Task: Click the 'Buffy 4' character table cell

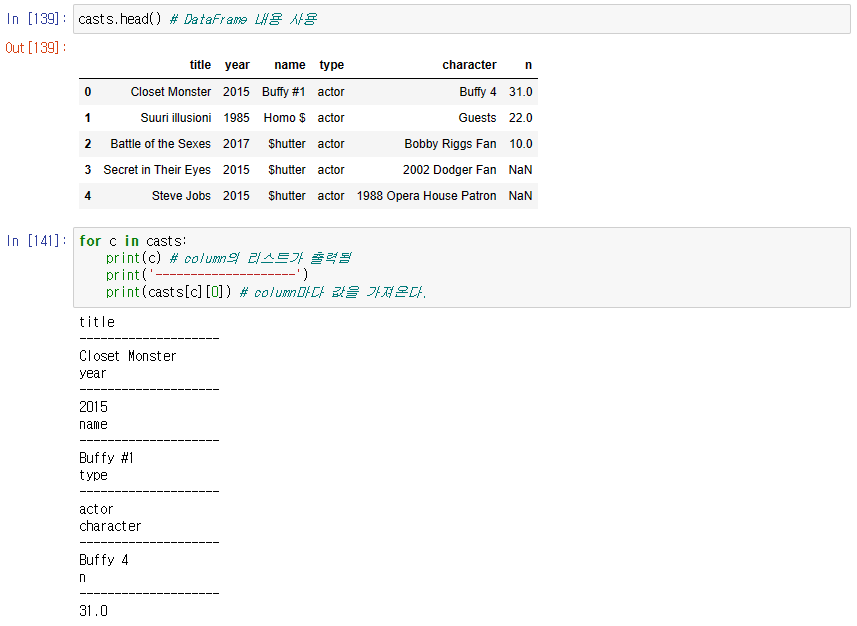Action: [478, 92]
